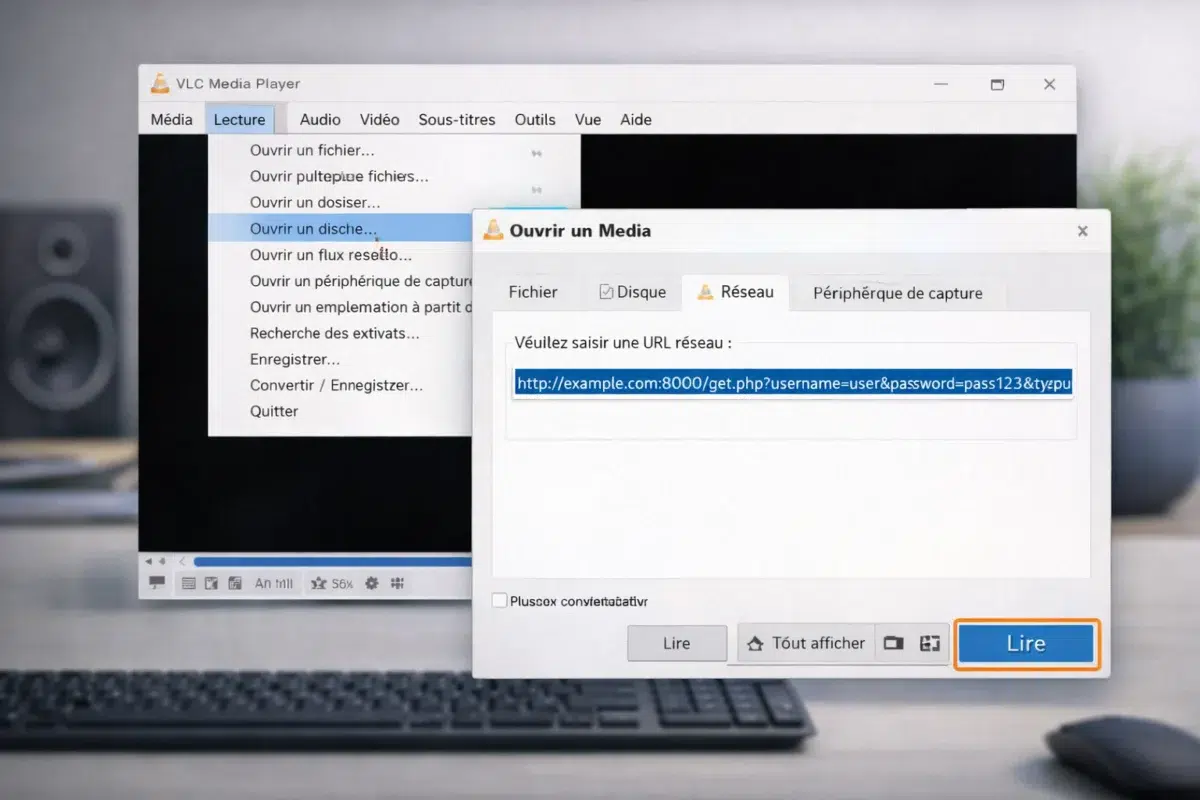Screen dimensions: 1200x800
Task: Click the playlist icon in the status bar
Action: (x=188, y=583)
